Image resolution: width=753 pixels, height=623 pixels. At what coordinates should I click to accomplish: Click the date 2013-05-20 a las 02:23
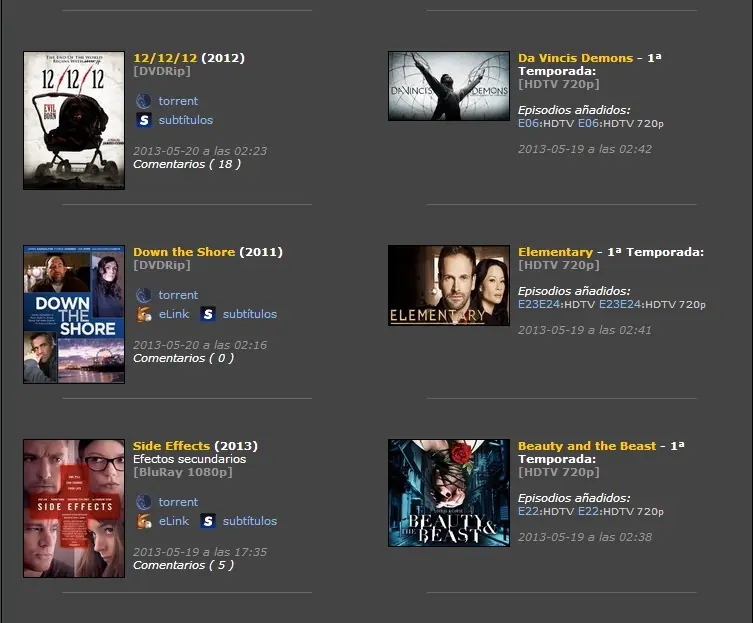click(200, 151)
